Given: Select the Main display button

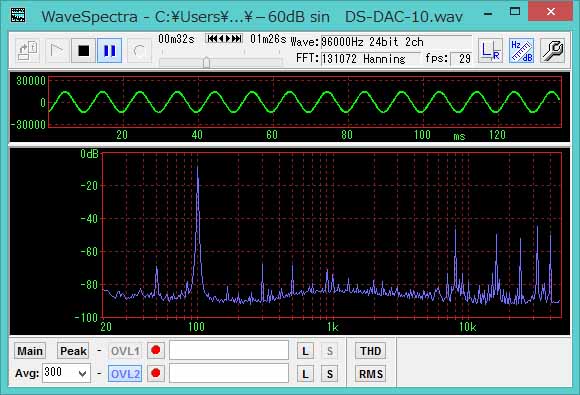Looking at the screenshot, I should click(30, 351).
